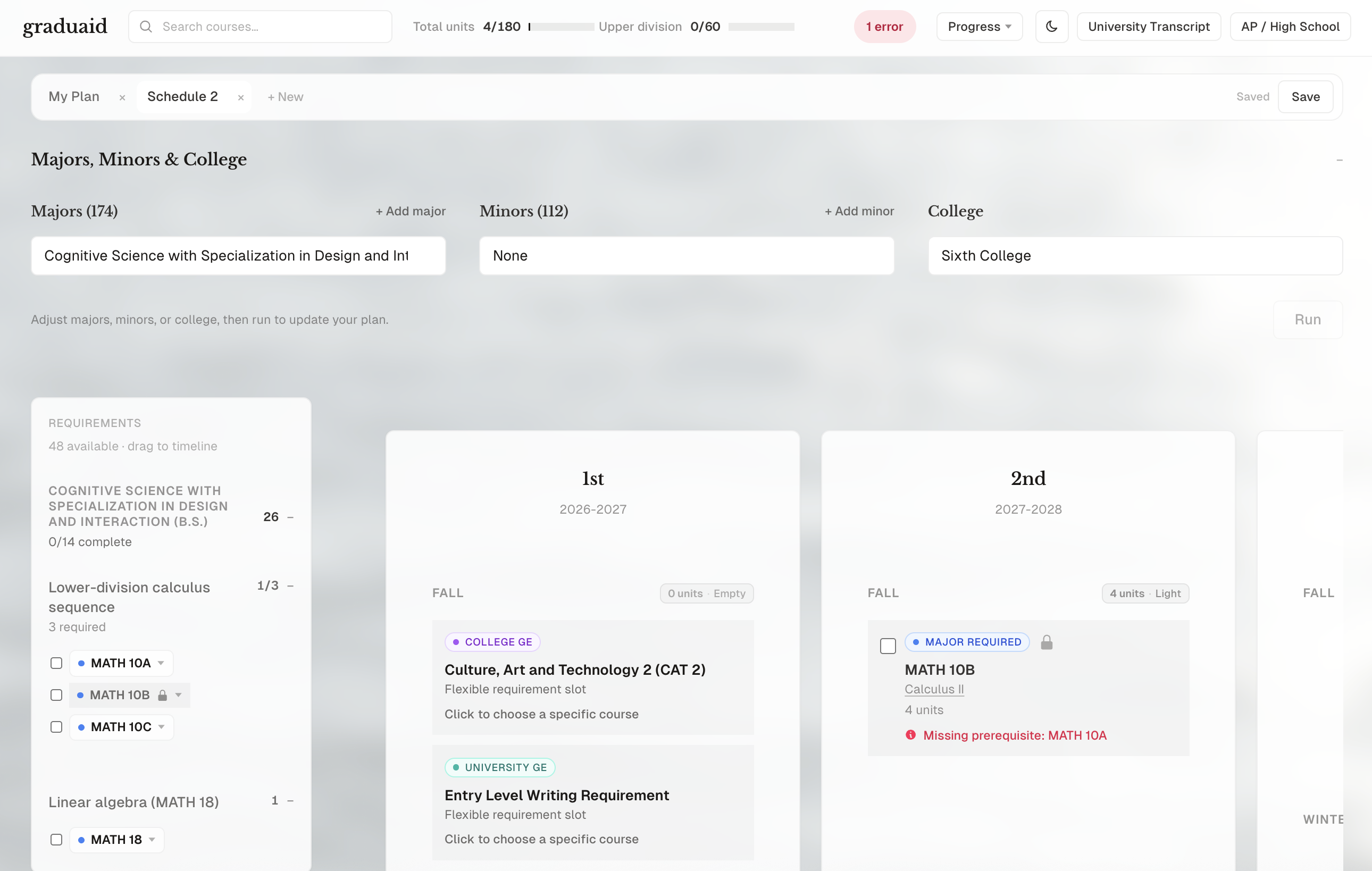Check the MATH 10C requirement checkbox
This screenshot has height=871, width=1372.
pos(56,727)
